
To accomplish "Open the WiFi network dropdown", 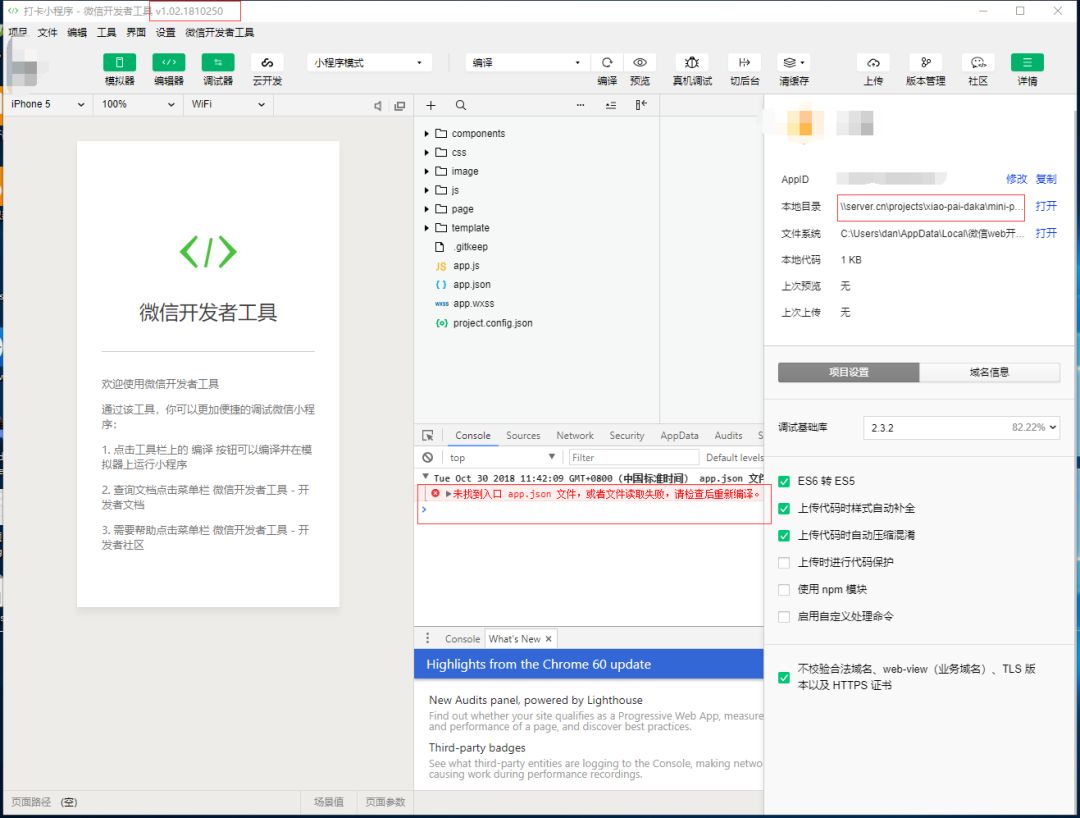I will [x=228, y=105].
